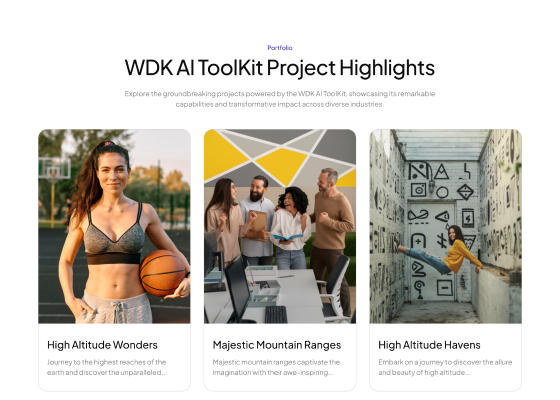This screenshot has height=400, width=560.
Task: Click the description starting 'Majestic mountain ranges captivate'
Action: (x=276, y=367)
